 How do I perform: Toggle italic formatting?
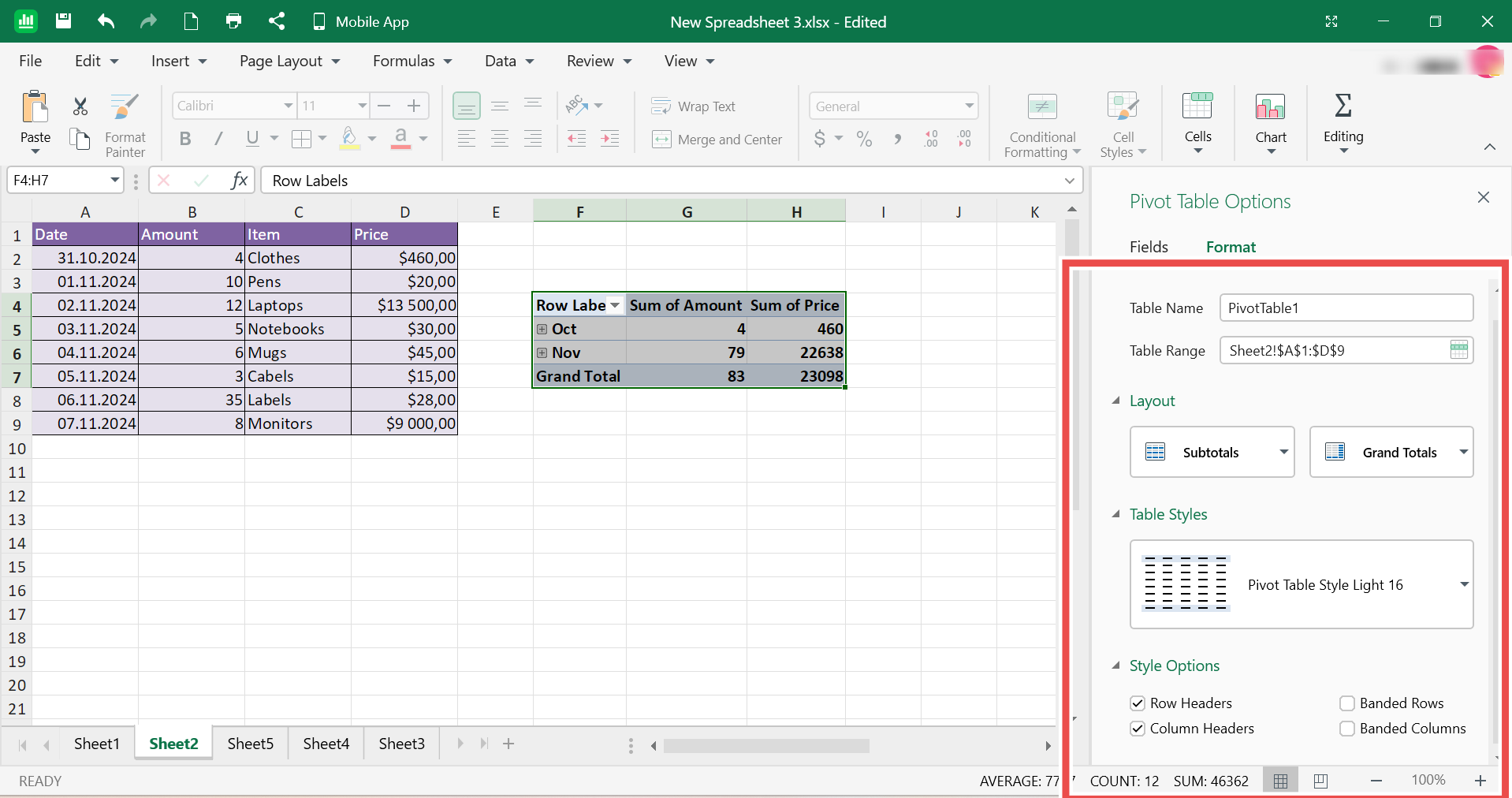tap(218, 139)
